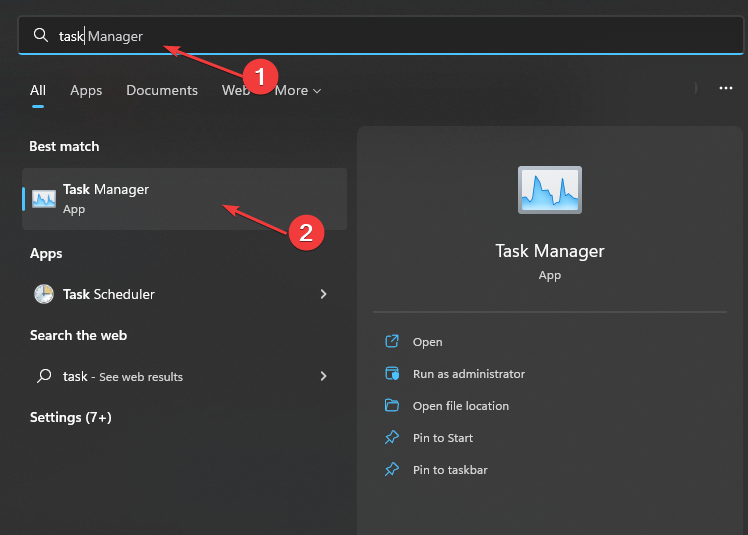Open Task Manager best match result

184,199
